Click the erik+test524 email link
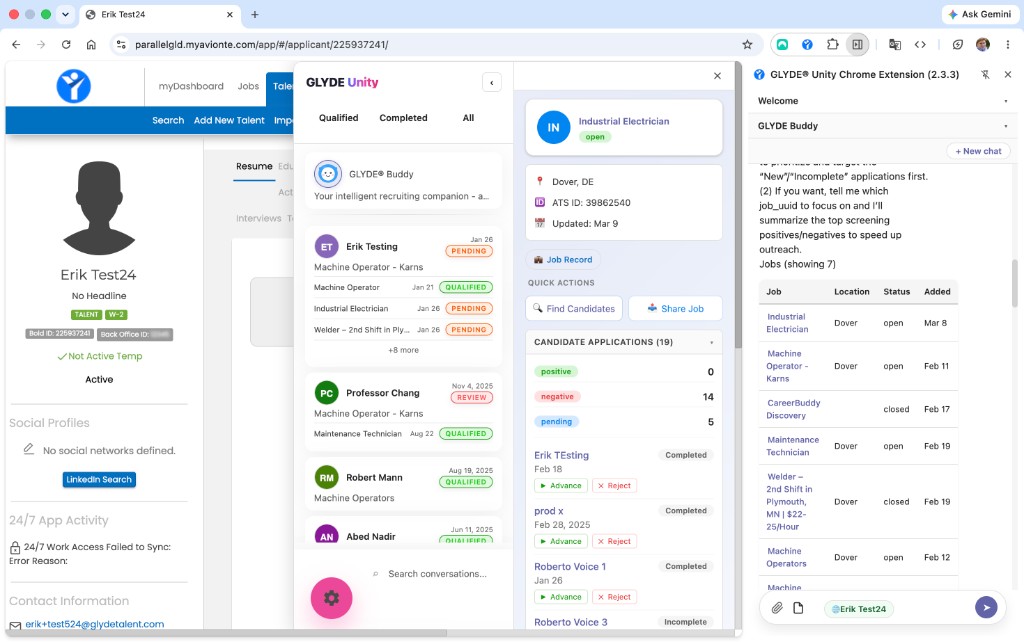This screenshot has width=1024, height=642. click(x=95, y=624)
